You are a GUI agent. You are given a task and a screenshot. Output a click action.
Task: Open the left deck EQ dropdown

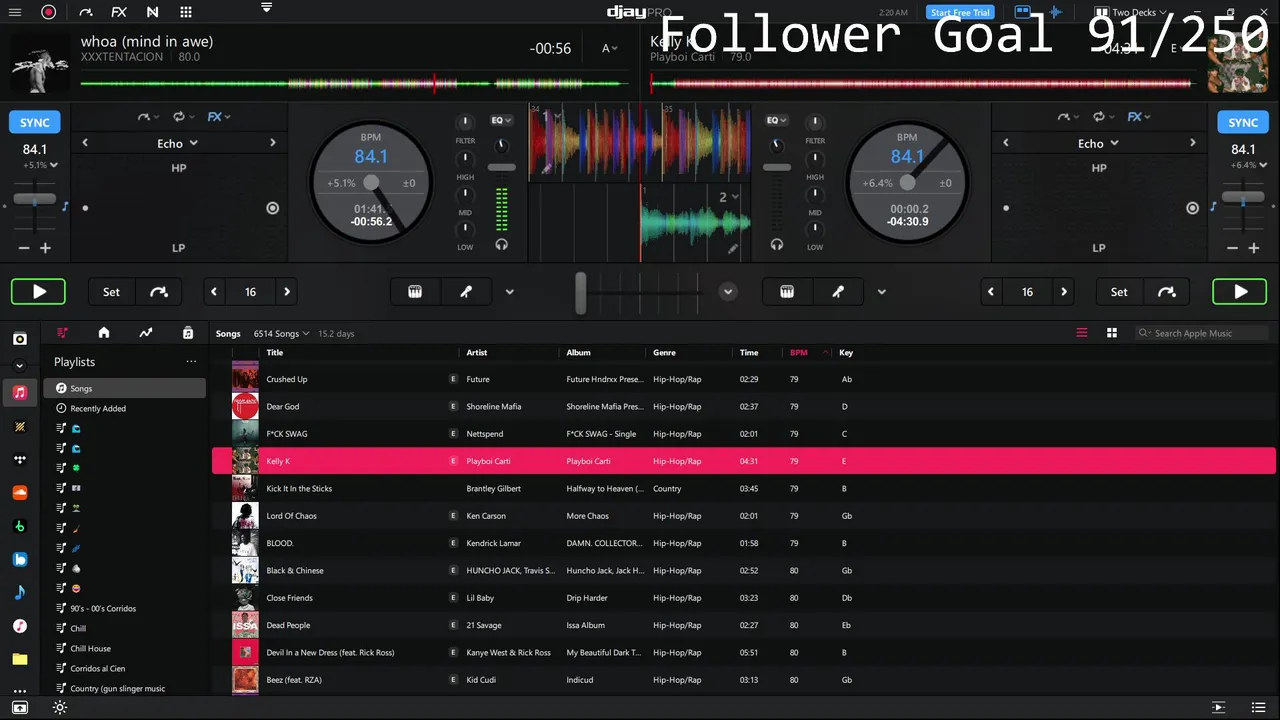[501, 120]
